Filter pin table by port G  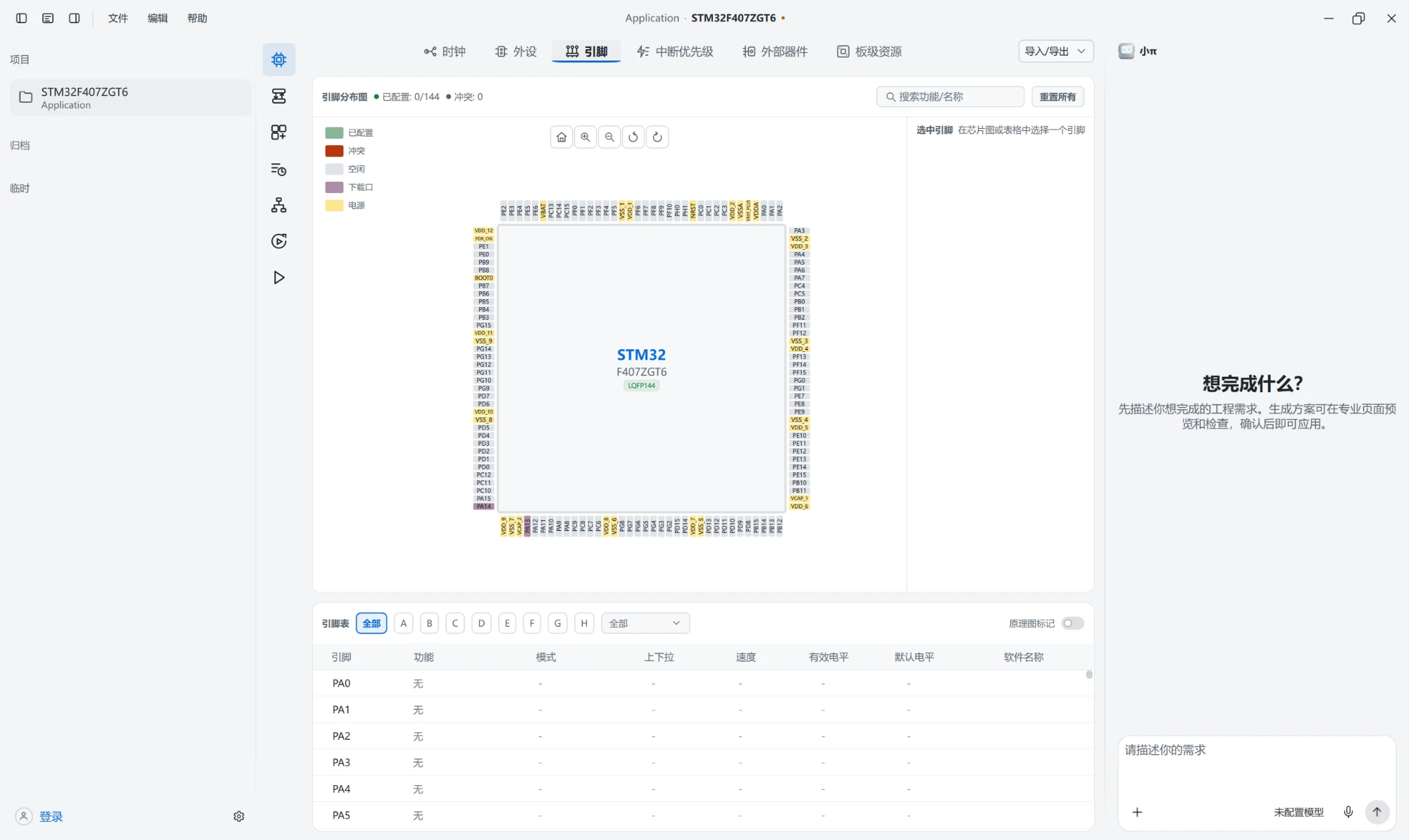(x=558, y=623)
